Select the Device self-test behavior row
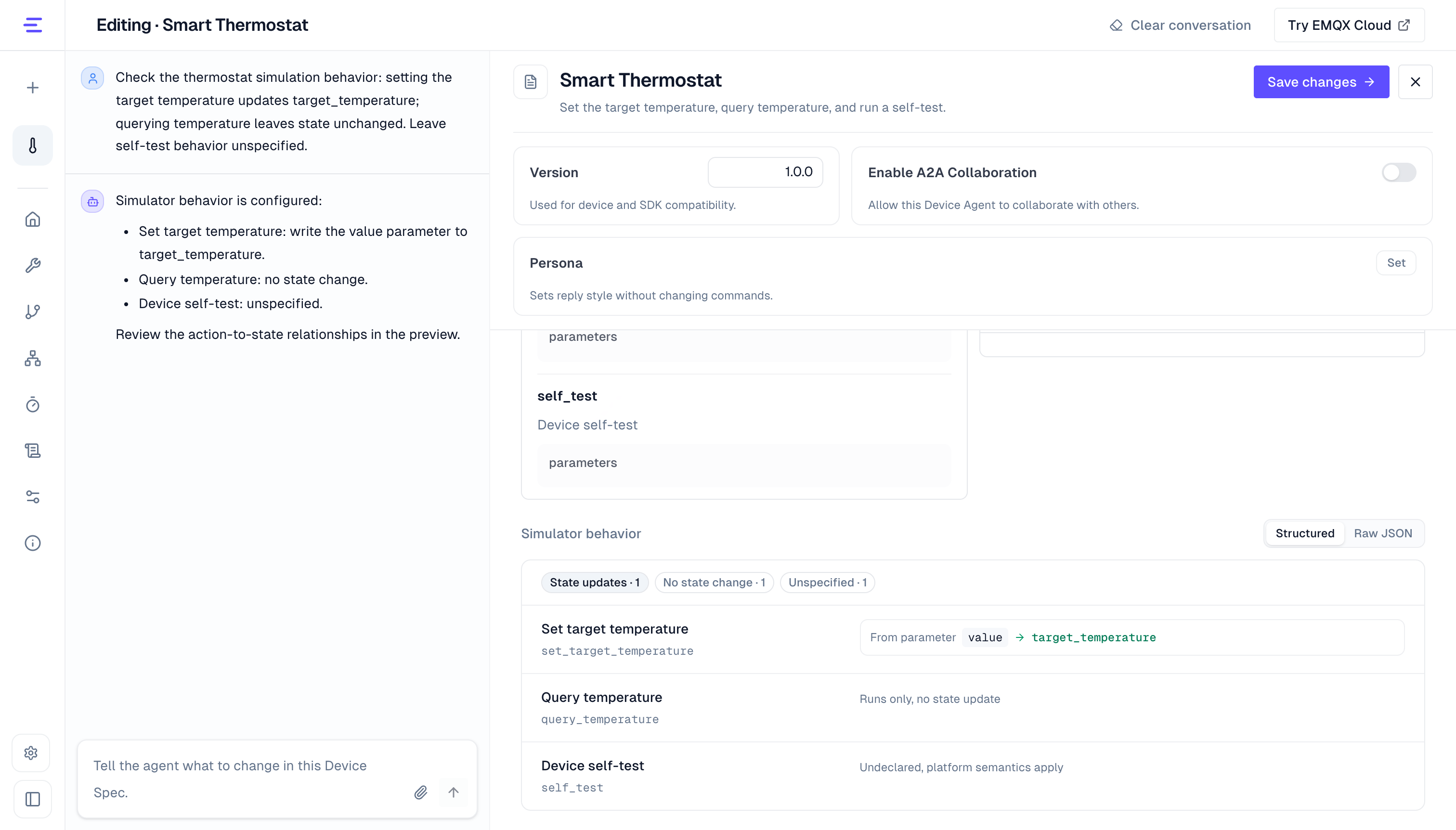This screenshot has height=830, width=1456. click(973, 777)
